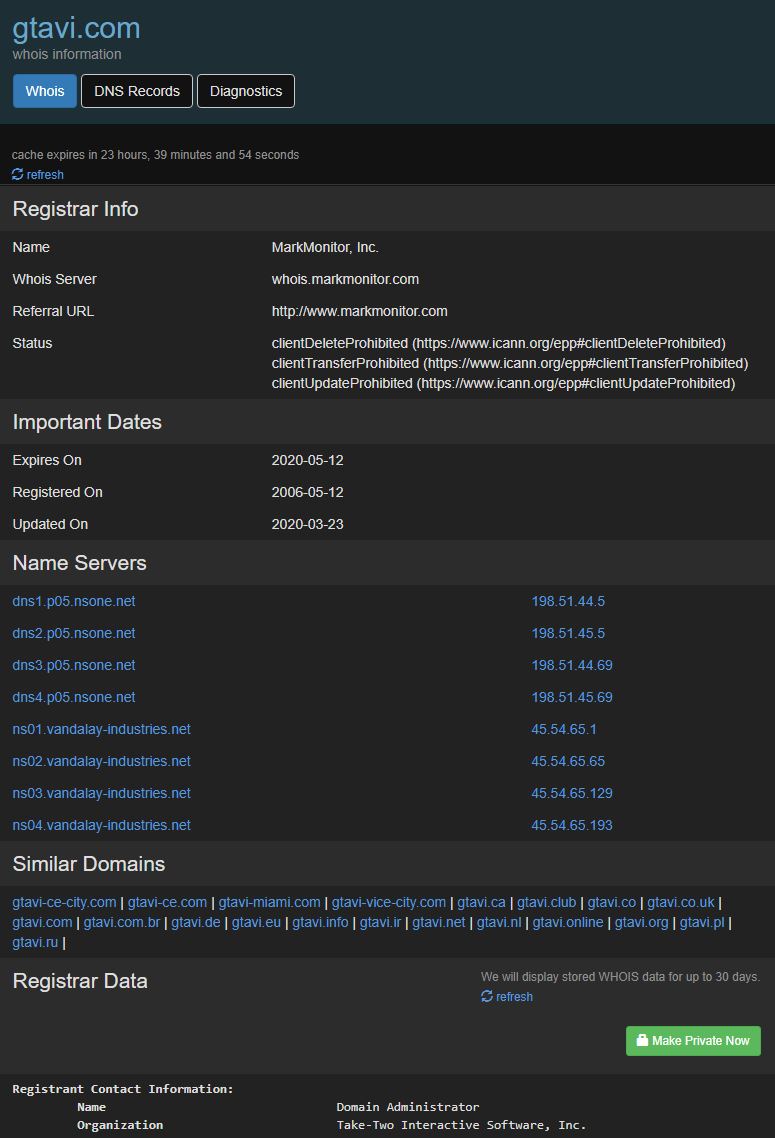Open similar domain gtavi.info
Image resolution: width=775 pixels, height=1138 pixels.
pyautogui.click(x=320, y=922)
